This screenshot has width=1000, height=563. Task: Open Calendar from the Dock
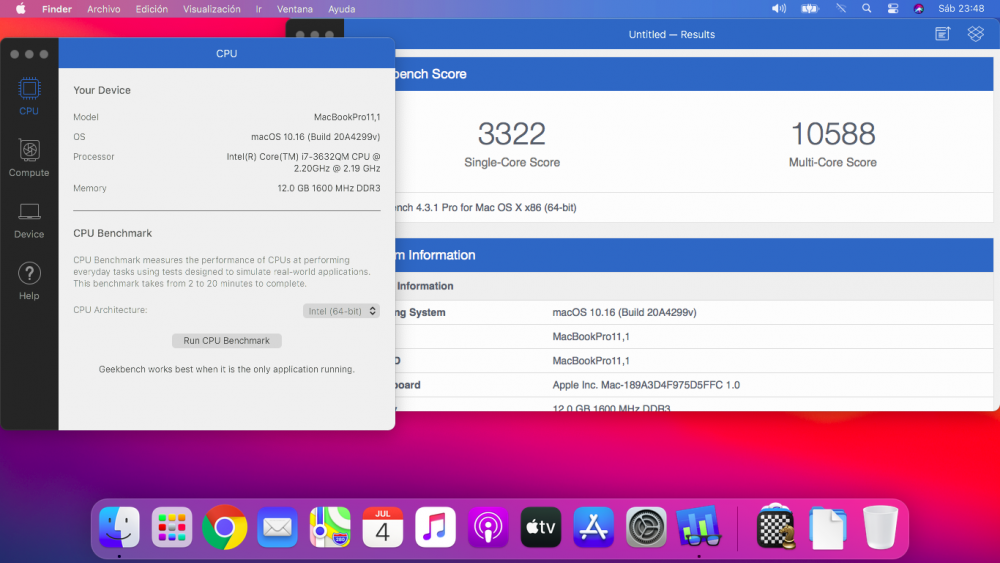tap(383, 527)
